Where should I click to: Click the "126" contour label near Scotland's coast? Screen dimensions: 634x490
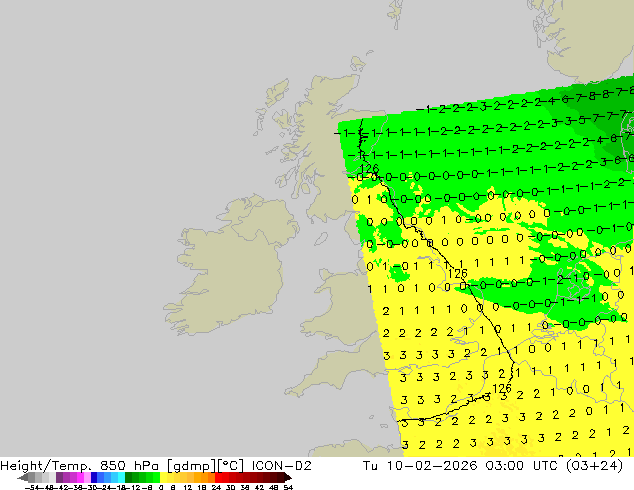click(x=369, y=168)
